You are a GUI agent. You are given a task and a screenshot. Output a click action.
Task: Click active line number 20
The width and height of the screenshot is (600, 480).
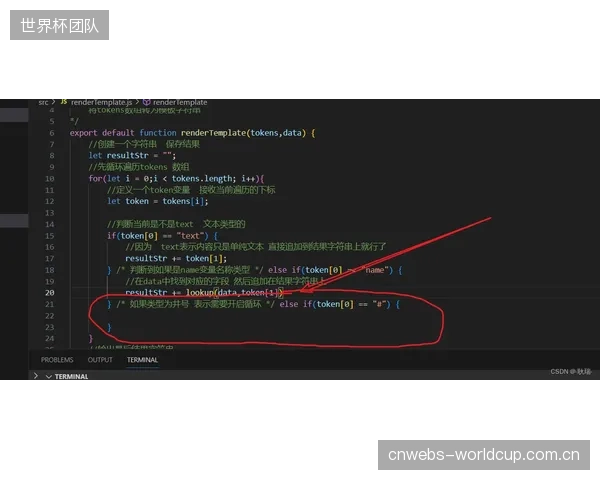[x=50, y=293]
